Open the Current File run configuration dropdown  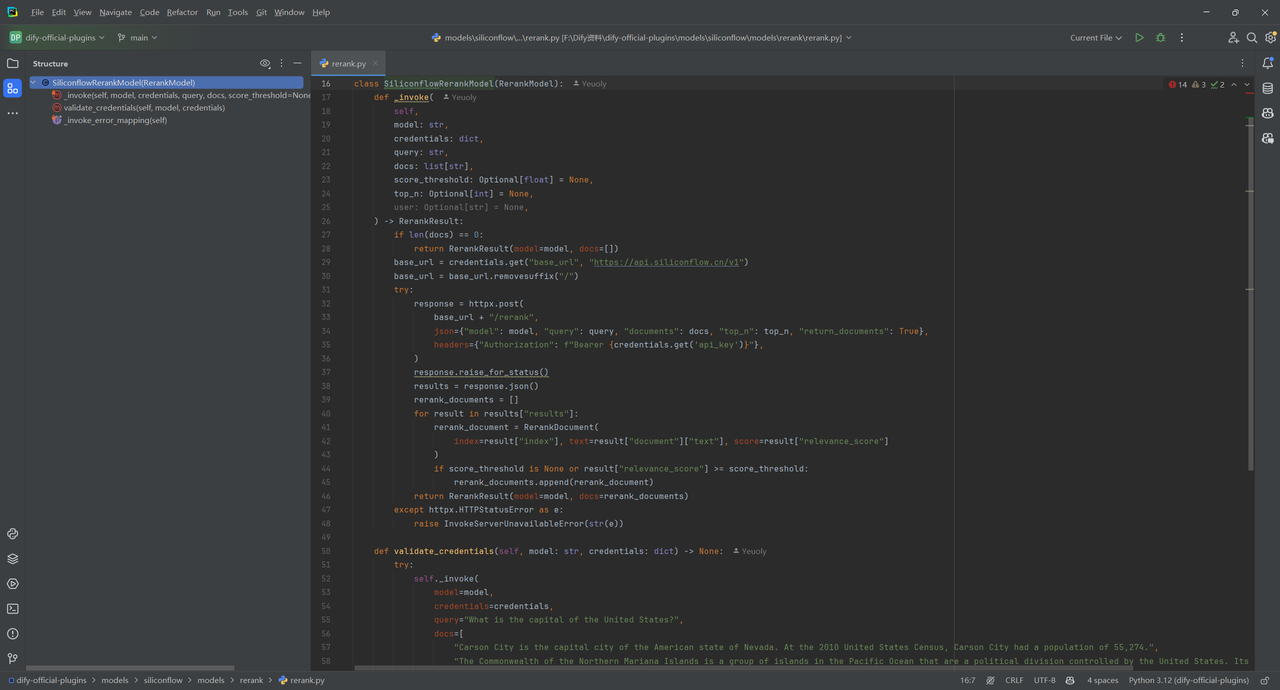point(1096,38)
